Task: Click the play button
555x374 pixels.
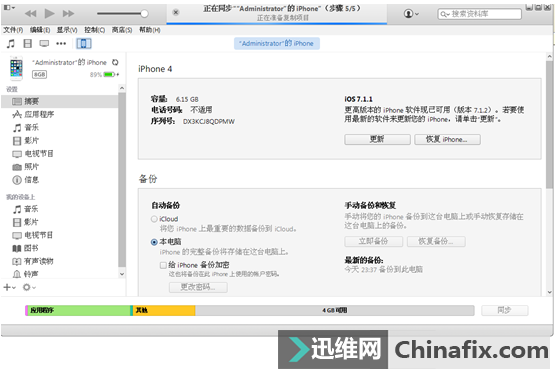Action: coord(49,13)
